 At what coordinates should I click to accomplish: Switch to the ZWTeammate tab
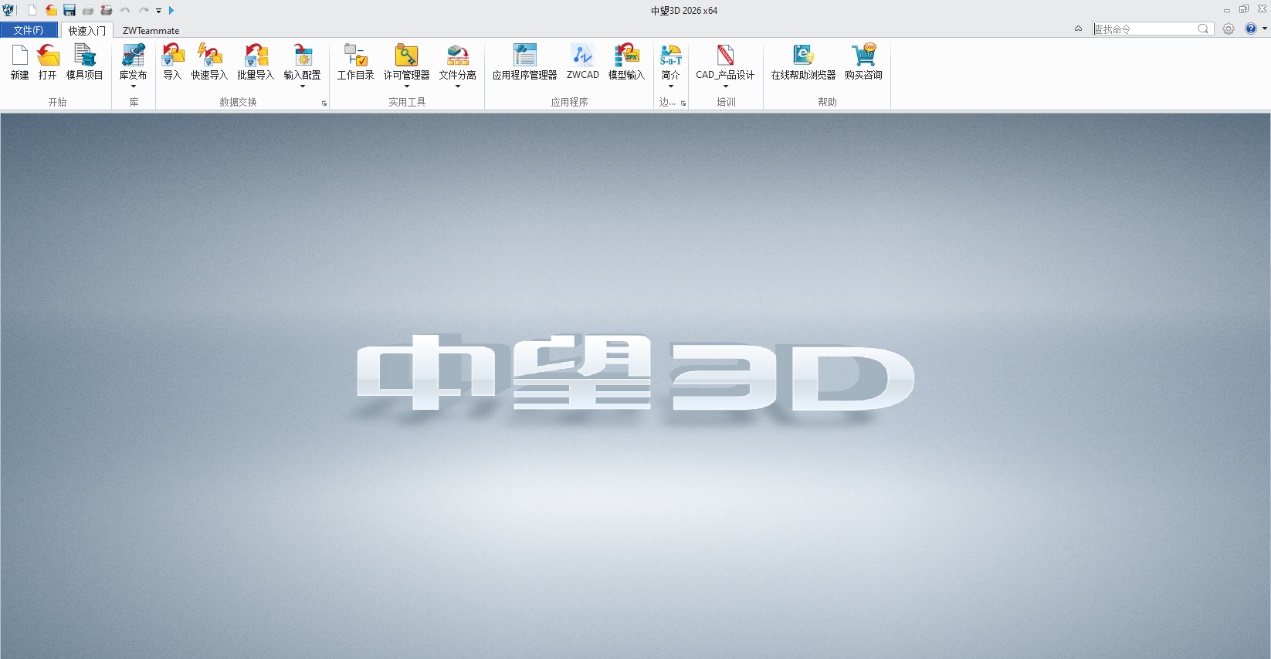(x=151, y=30)
